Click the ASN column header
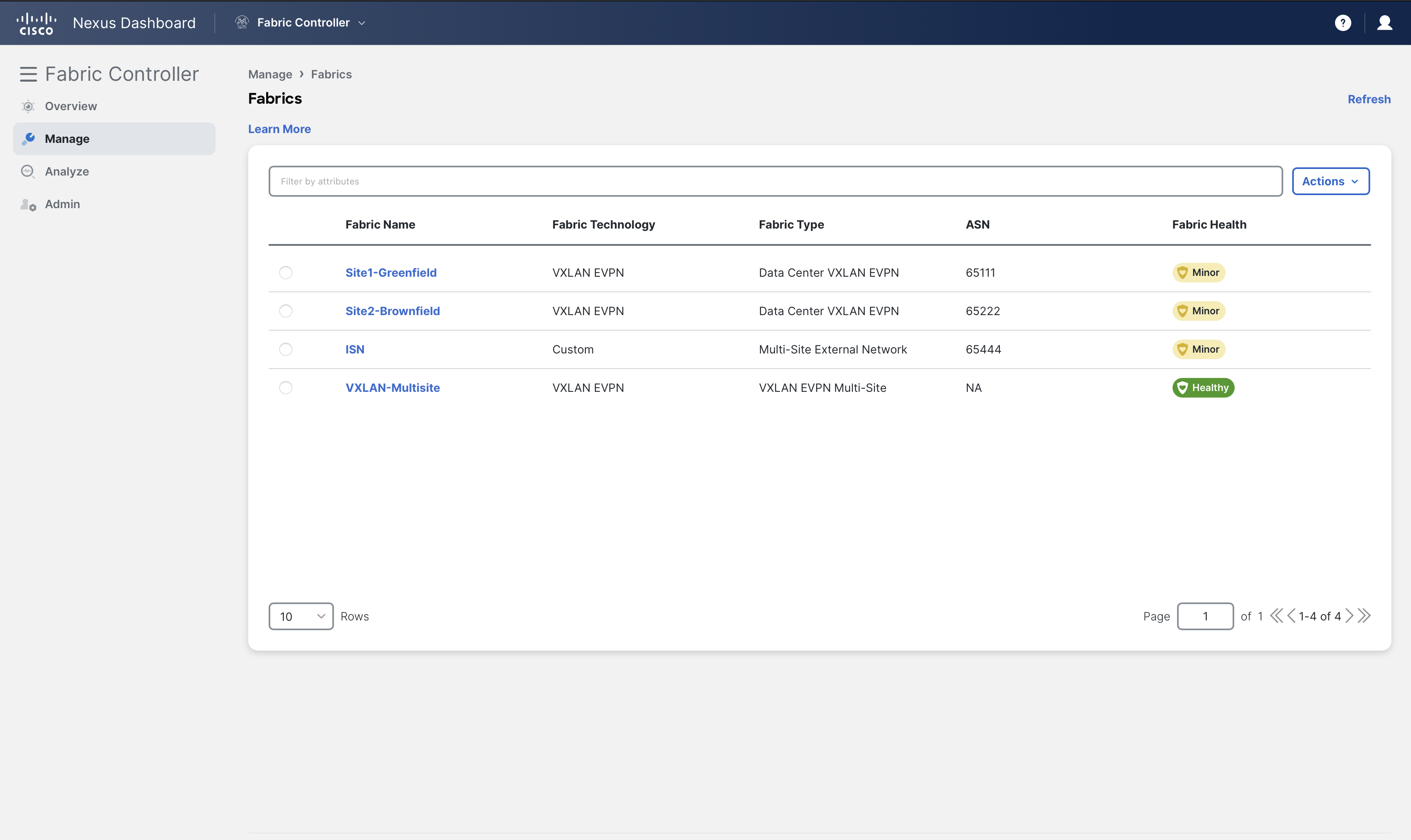 pyautogui.click(x=978, y=225)
